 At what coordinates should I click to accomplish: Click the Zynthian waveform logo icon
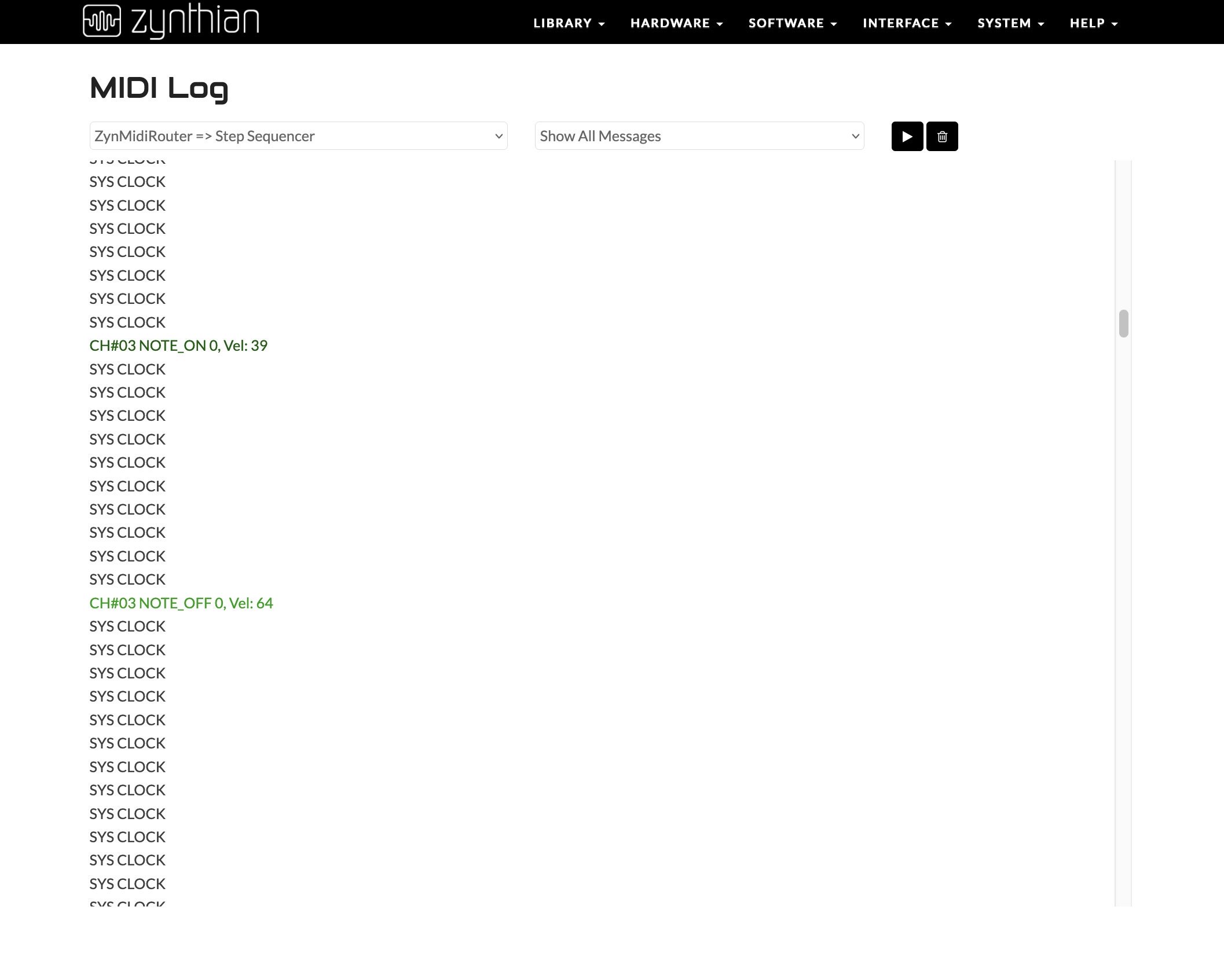[x=102, y=21]
